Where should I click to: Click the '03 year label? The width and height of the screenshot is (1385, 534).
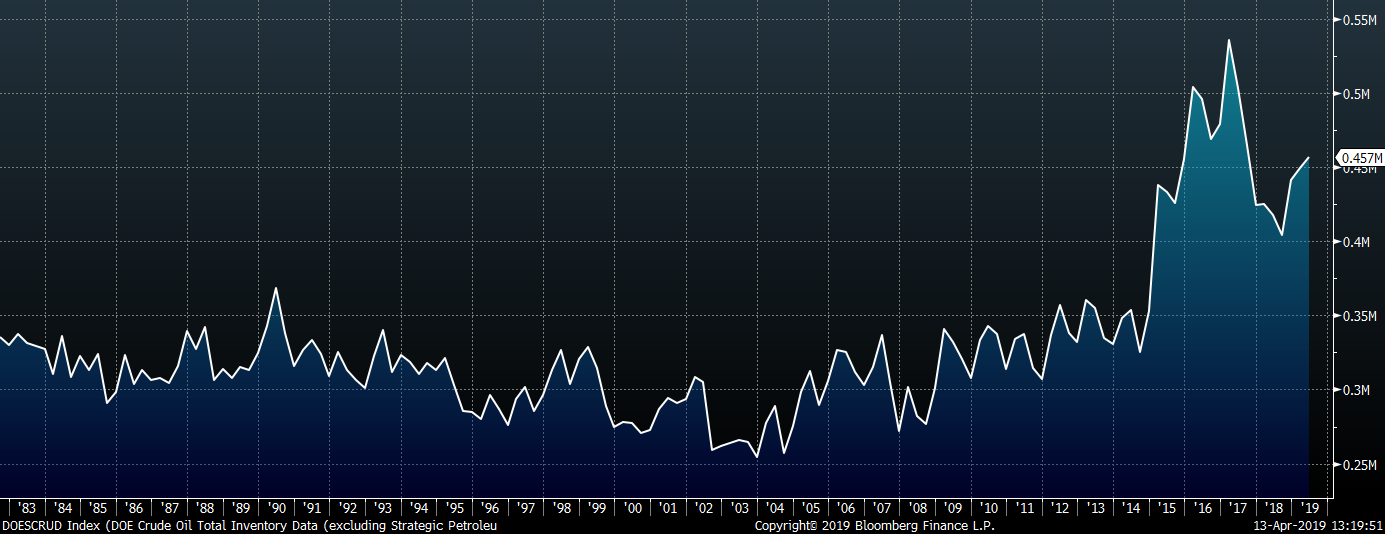pos(741,508)
